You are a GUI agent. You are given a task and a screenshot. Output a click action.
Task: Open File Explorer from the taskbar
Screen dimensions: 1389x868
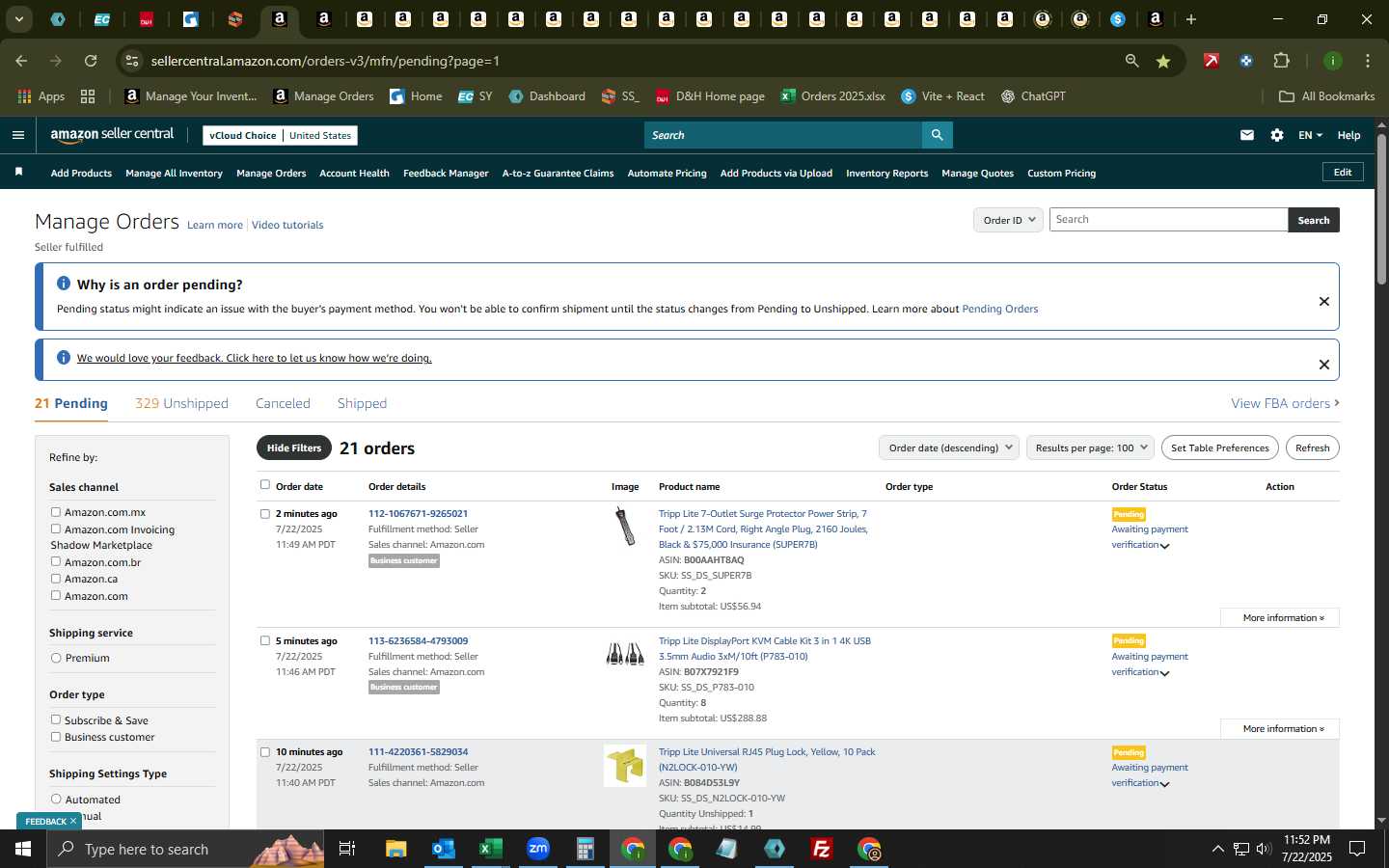[x=395, y=849]
